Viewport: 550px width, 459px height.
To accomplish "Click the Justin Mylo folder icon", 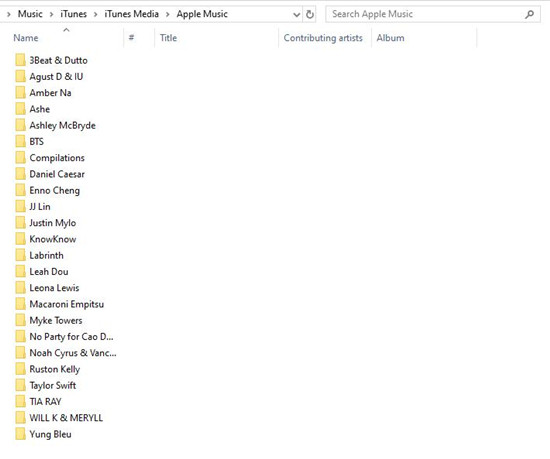I will tap(20, 222).
